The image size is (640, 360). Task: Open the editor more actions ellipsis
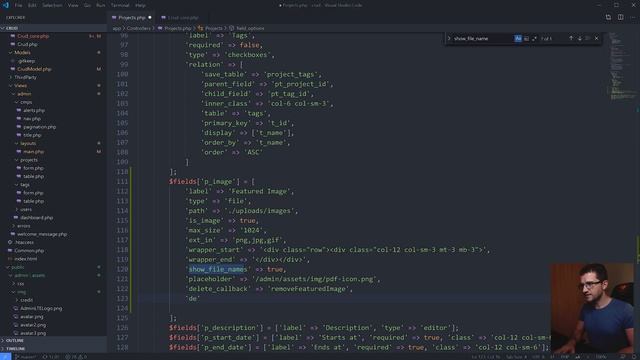tap(632, 17)
